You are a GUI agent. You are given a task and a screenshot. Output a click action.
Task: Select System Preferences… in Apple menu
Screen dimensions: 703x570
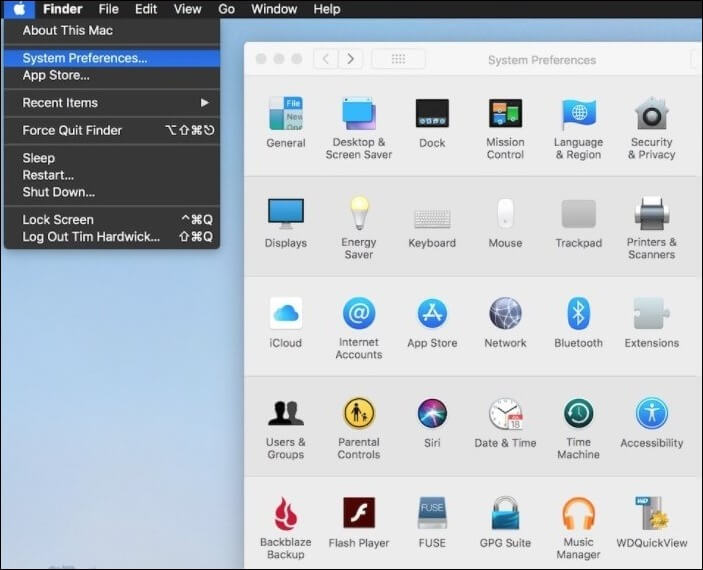(x=112, y=58)
